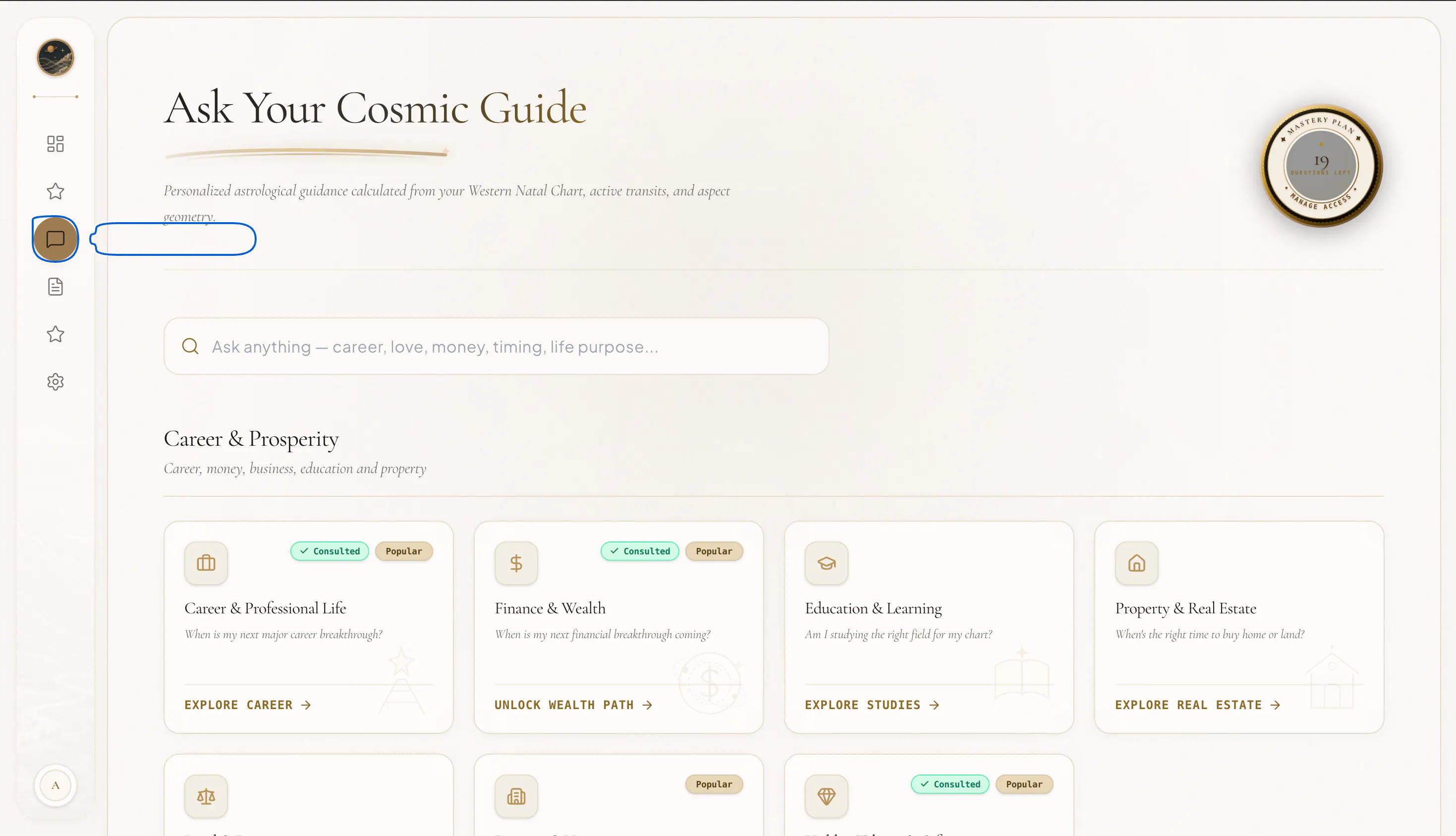
Task: Click Consulted badge on Career card
Action: coord(330,551)
